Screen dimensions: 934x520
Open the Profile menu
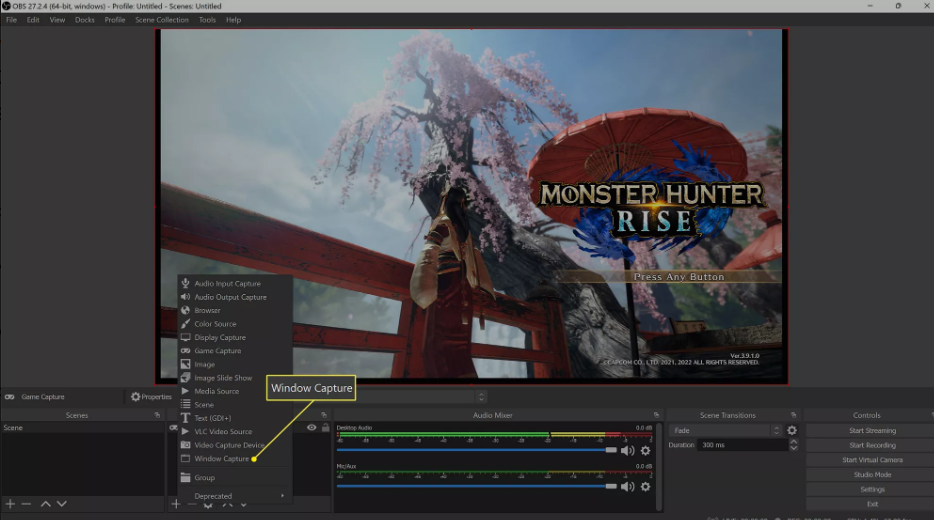point(115,20)
